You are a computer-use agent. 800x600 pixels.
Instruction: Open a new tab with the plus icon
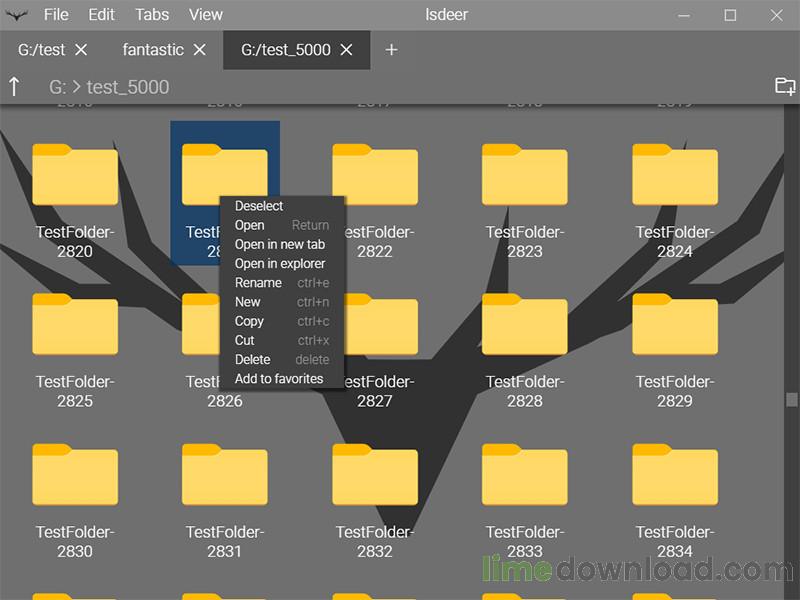point(391,50)
